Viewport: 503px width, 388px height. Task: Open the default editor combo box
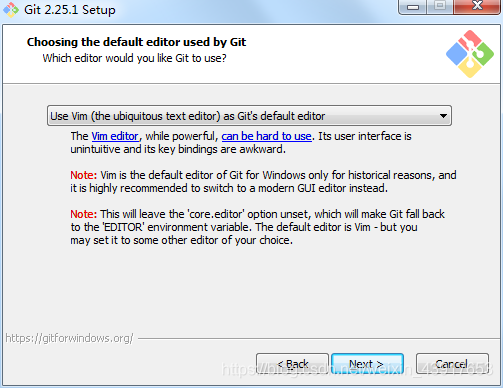[x=249, y=116]
